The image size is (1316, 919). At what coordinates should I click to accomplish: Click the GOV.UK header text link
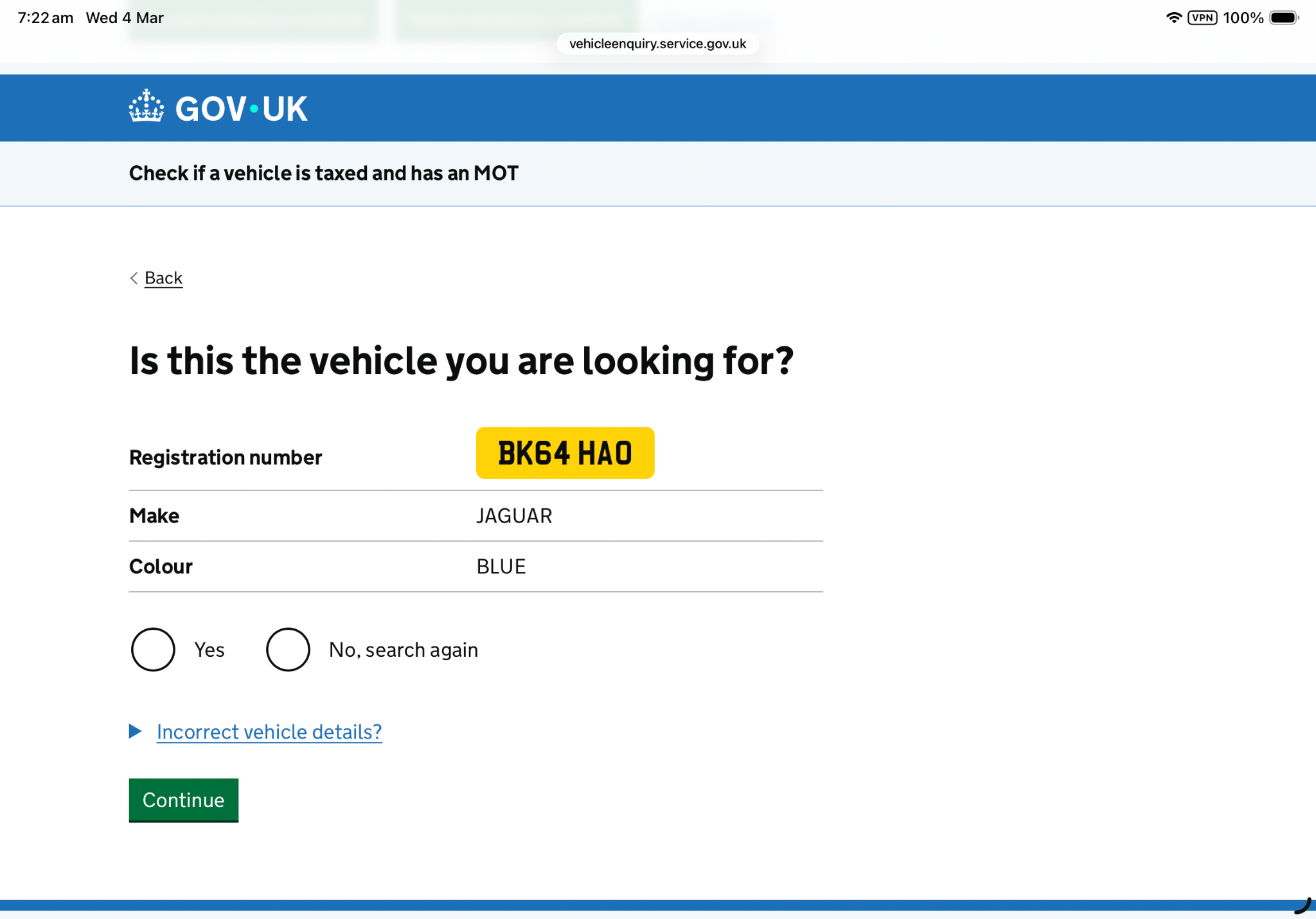click(x=241, y=109)
